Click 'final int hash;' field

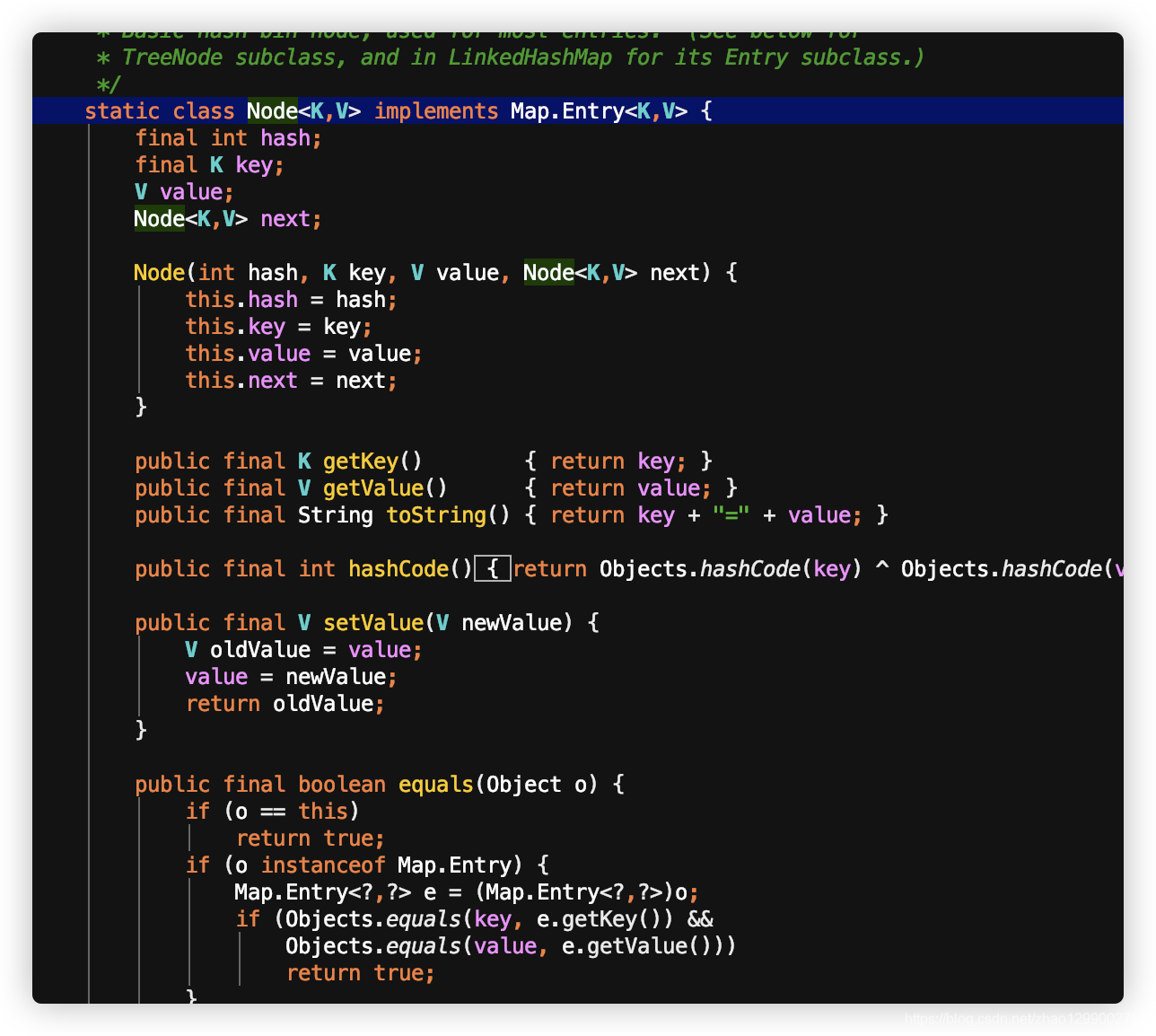(x=228, y=137)
